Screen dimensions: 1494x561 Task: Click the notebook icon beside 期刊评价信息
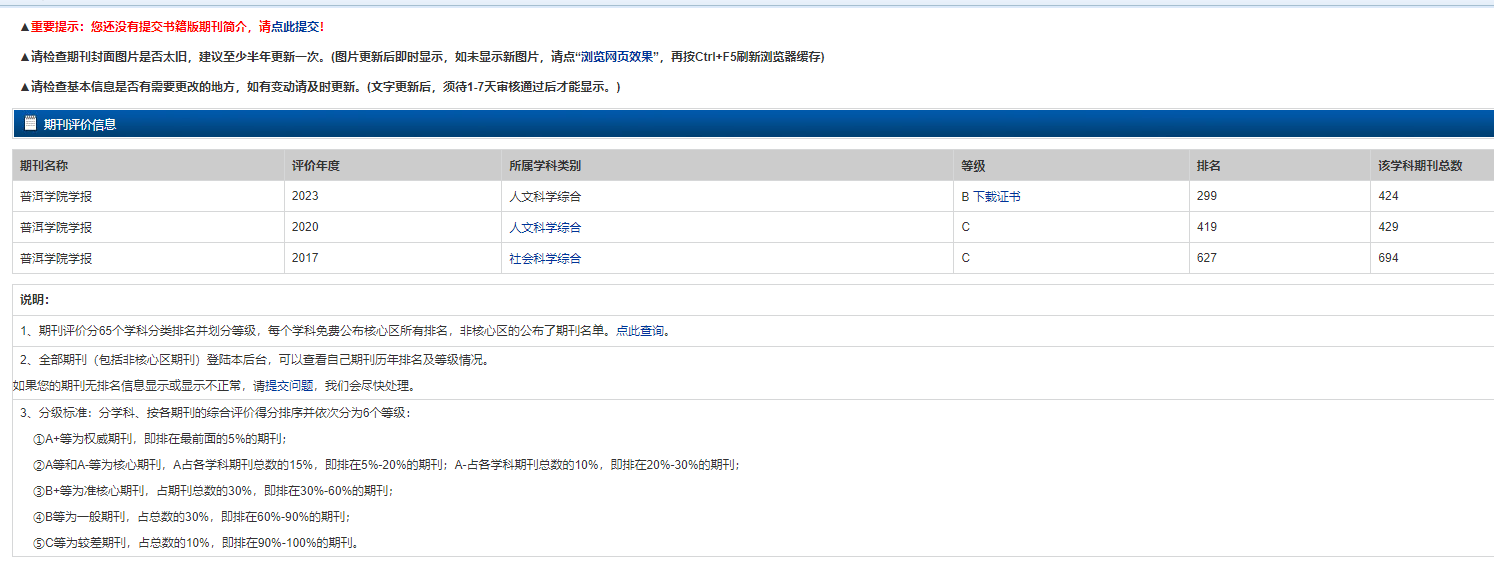(x=30, y=123)
